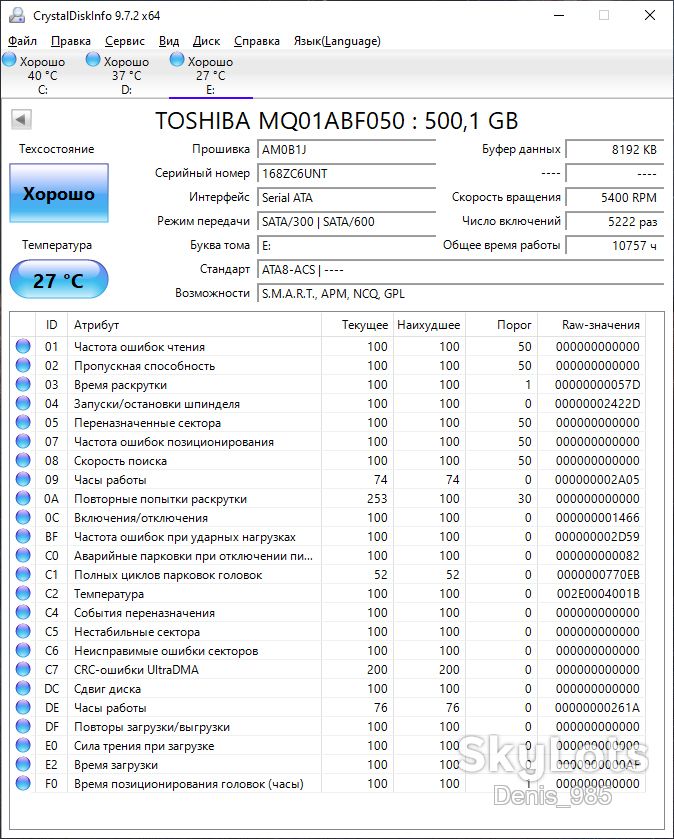The image size is (674, 839).
Task: Click the Атрибут column header
Action: pyautogui.click(x=194, y=325)
